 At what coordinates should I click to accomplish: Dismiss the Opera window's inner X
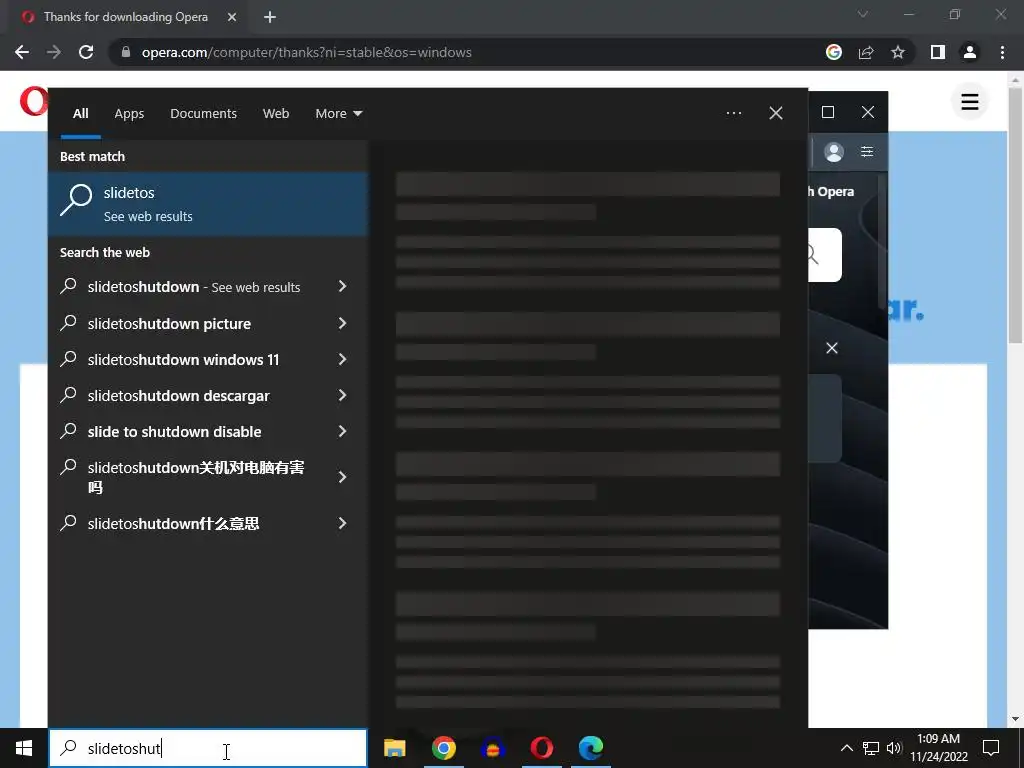[x=831, y=348]
